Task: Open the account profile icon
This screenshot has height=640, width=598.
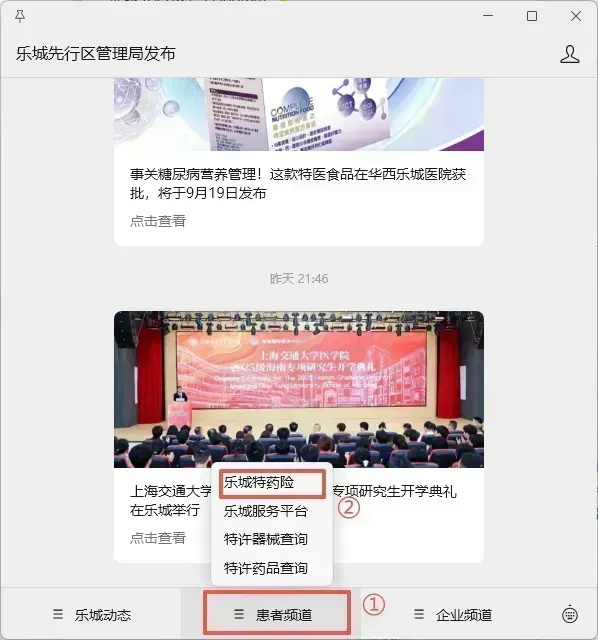Action: tap(569, 54)
